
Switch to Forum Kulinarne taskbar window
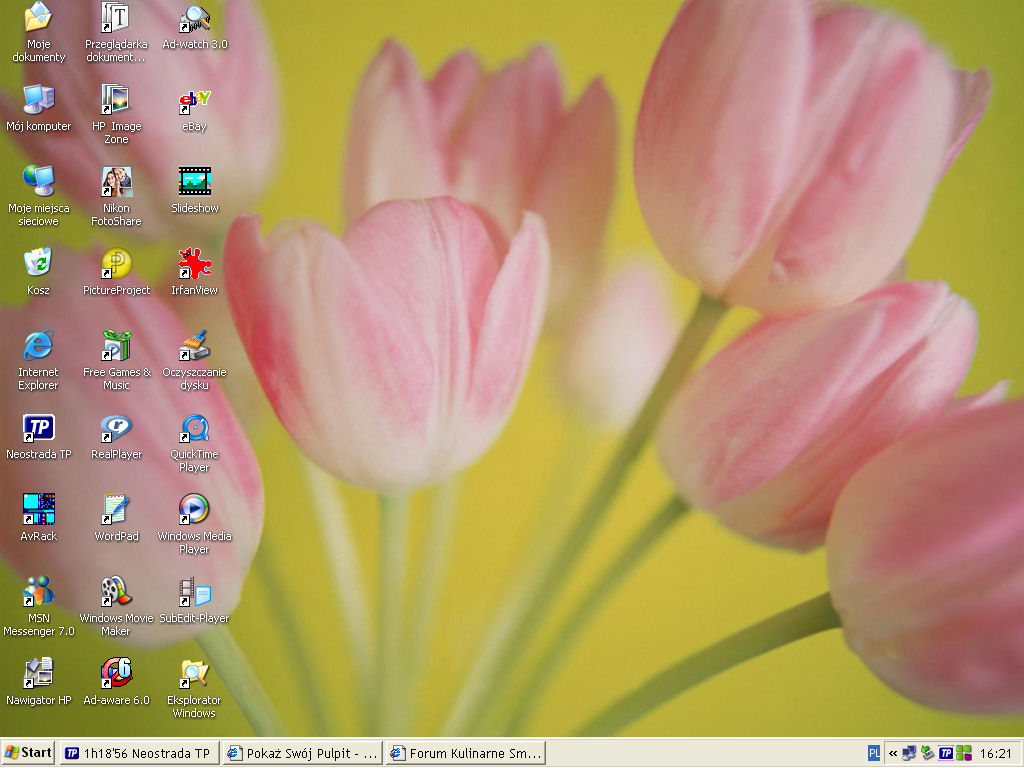[x=465, y=753]
